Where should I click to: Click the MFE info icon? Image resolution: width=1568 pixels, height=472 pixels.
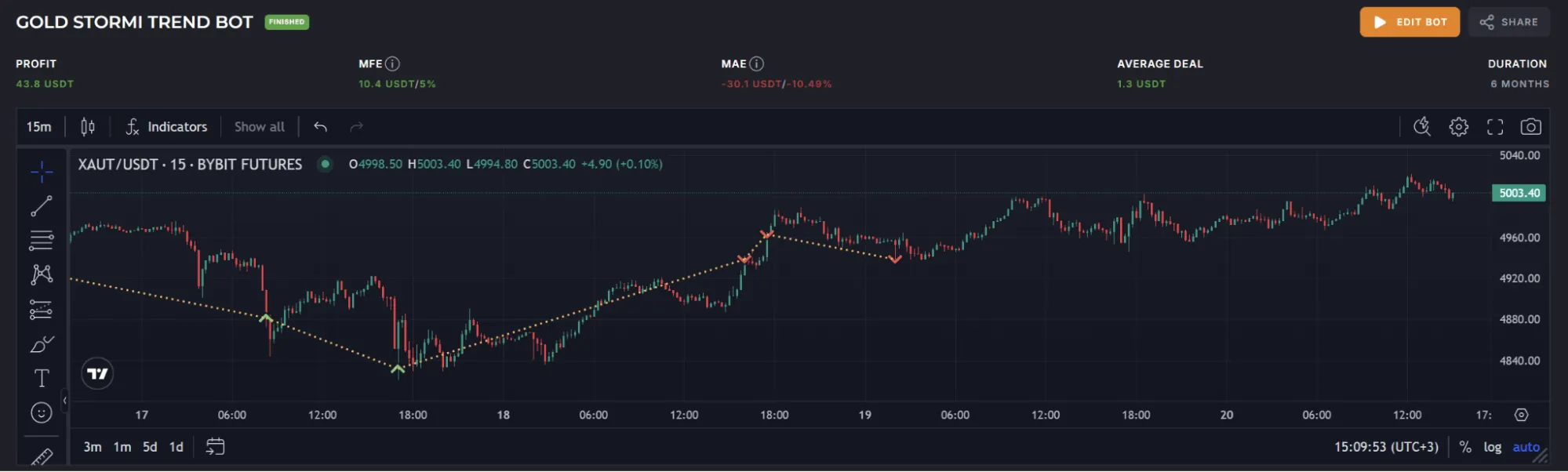point(393,64)
